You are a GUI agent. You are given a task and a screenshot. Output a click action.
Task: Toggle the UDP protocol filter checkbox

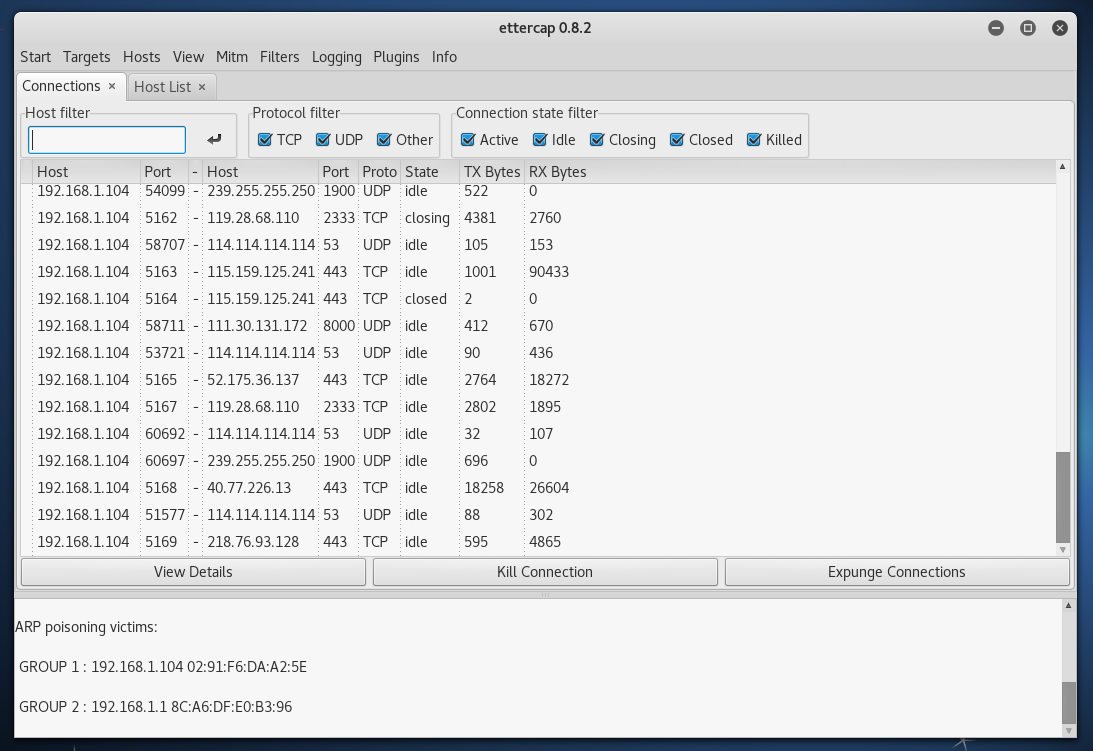323,139
